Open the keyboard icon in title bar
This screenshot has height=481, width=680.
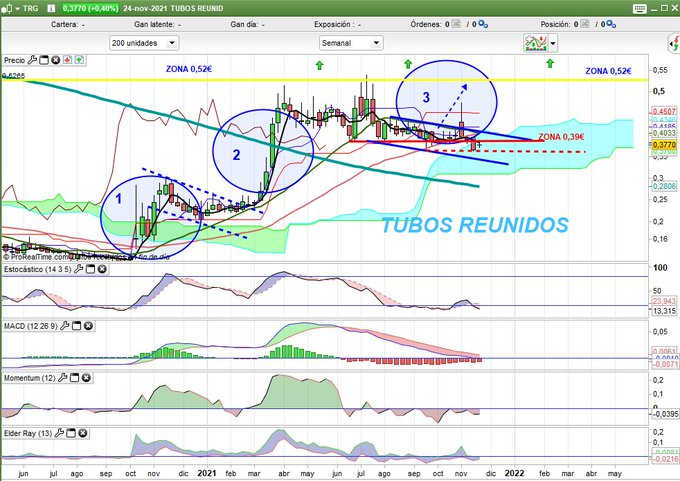(x=640, y=8)
